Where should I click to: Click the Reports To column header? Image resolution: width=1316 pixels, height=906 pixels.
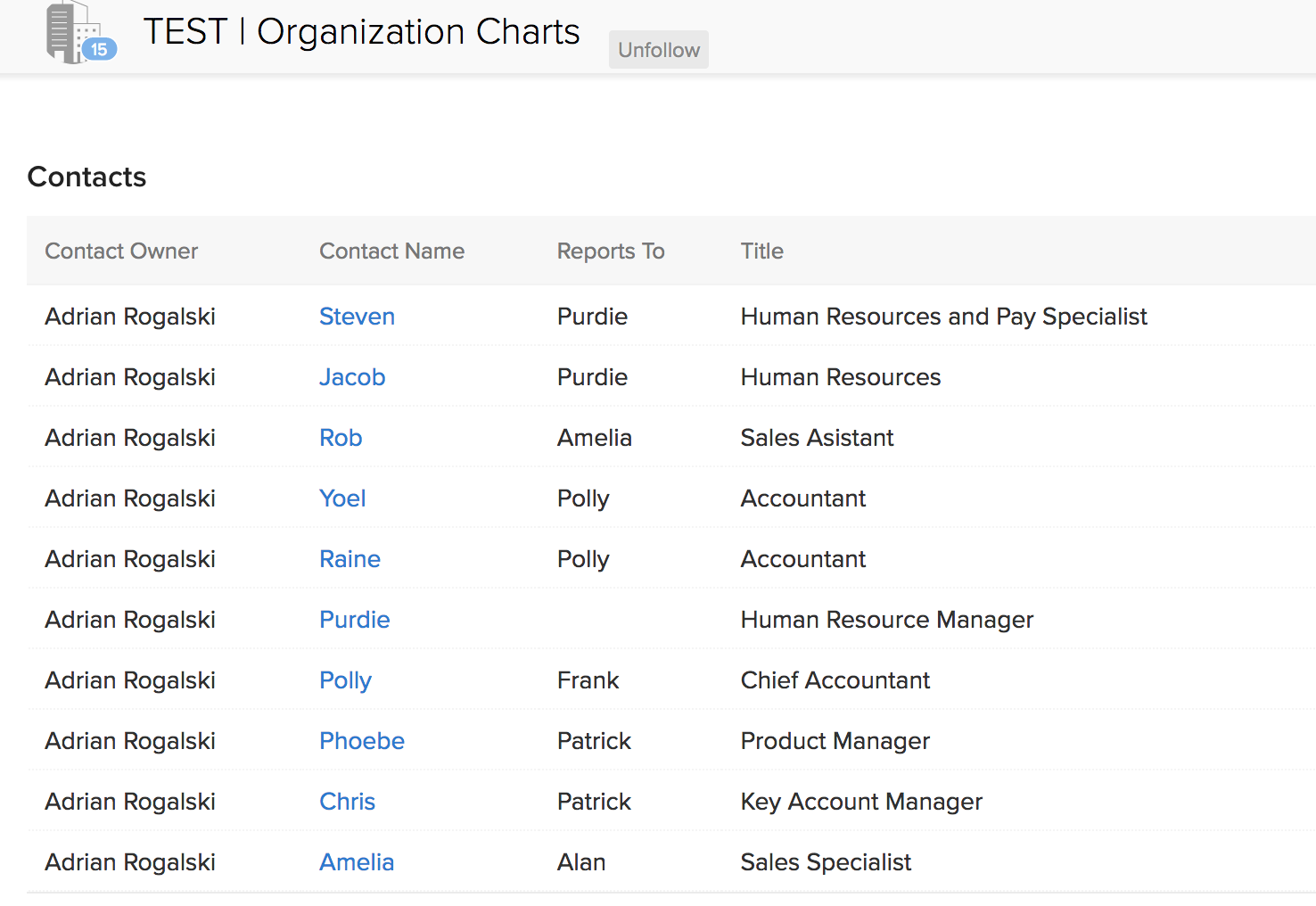(611, 251)
